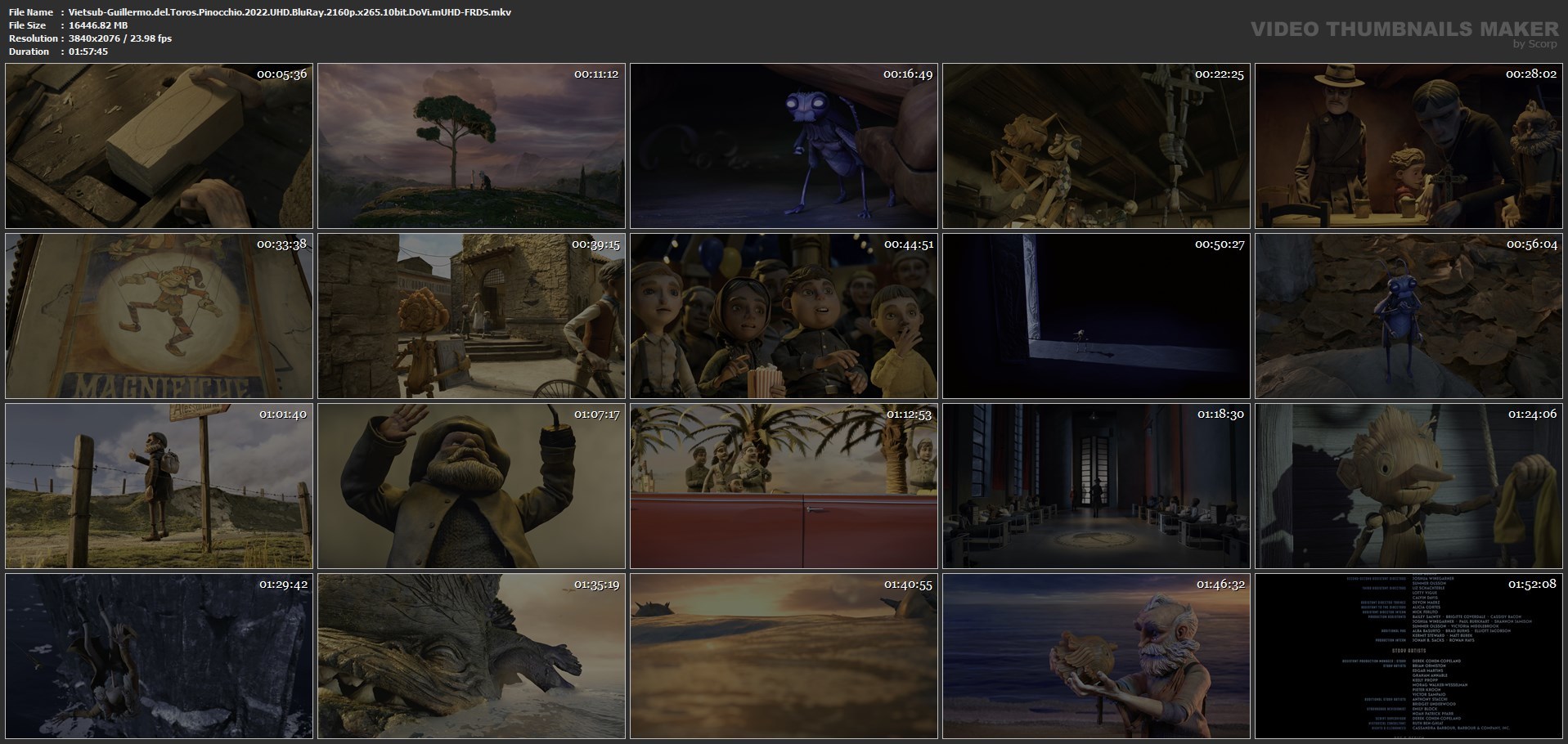Click the resolution value 3840x2076 / 23.98 fps
Viewport: 1568px width, 744px height.
120,38
